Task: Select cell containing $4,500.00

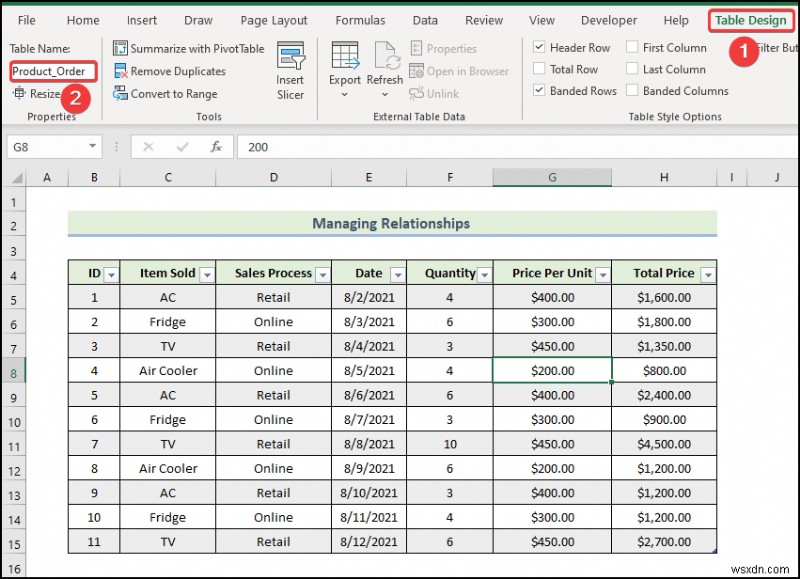Action: pyautogui.click(x=663, y=443)
